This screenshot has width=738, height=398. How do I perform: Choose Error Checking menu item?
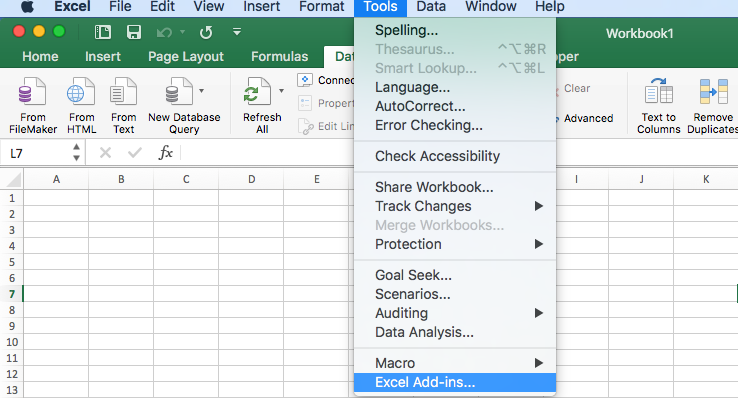coord(455,126)
